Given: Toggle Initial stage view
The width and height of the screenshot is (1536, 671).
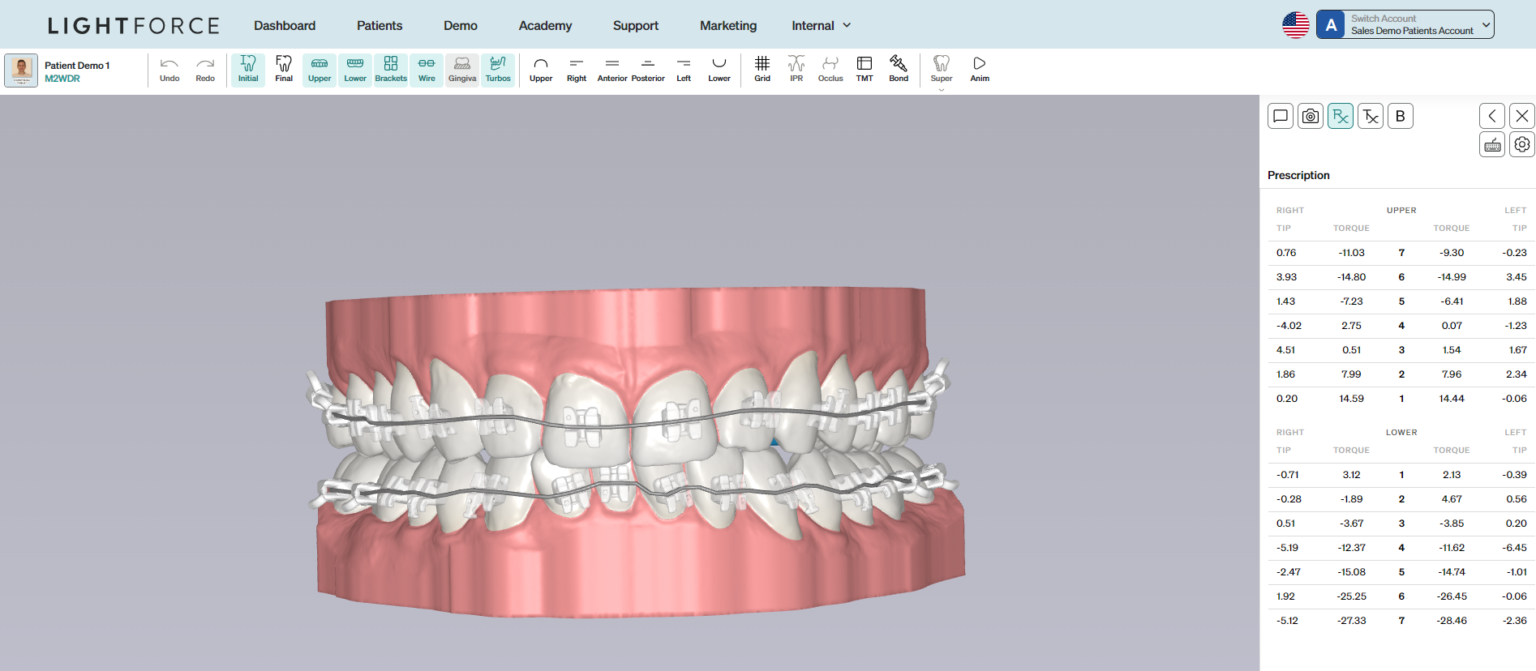Looking at the screenshot, I should pos(247,69).
